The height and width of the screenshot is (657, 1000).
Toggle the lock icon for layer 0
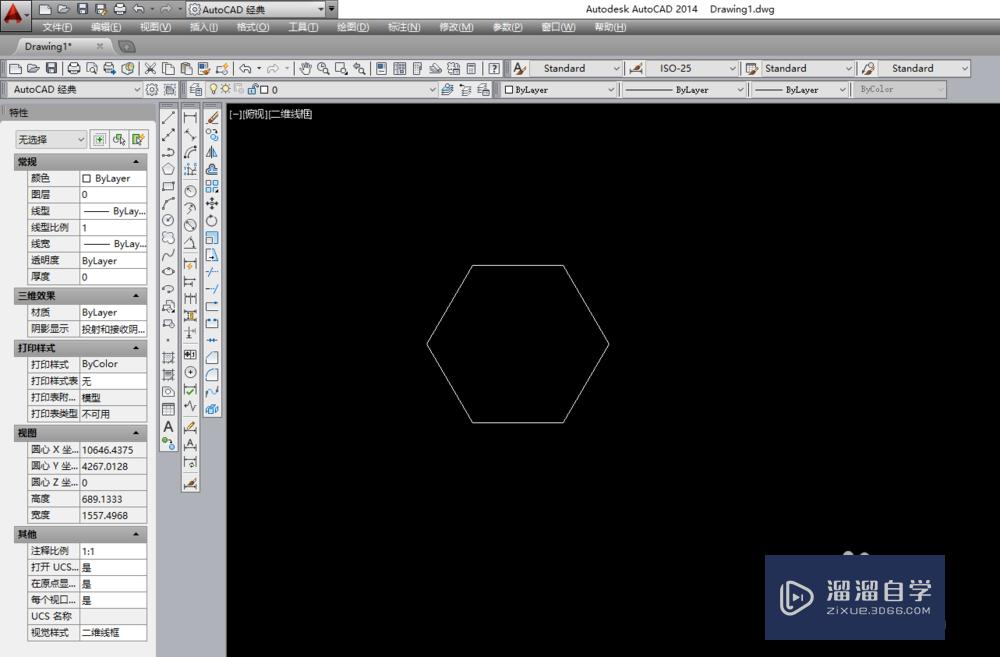point(254,89)
